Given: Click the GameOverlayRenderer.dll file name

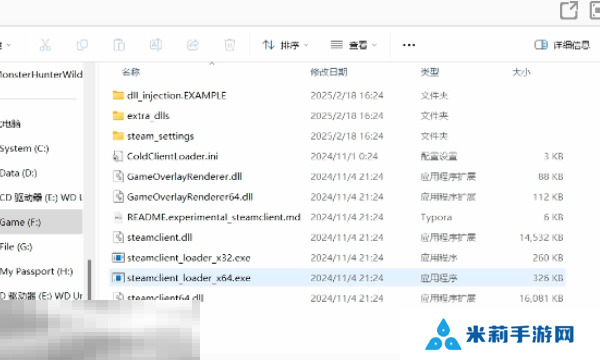Looking at the screenshot, I should click(x=184, y=176).
